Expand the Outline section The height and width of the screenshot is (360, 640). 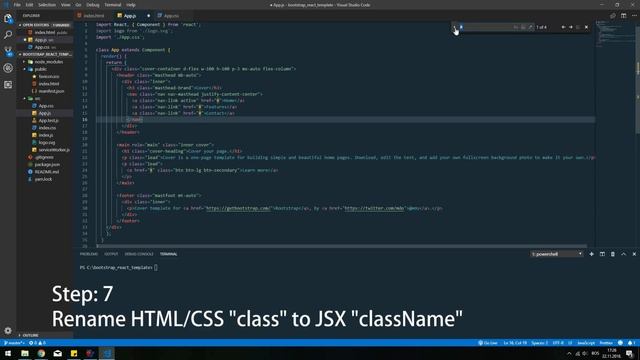tap(45, 335)
